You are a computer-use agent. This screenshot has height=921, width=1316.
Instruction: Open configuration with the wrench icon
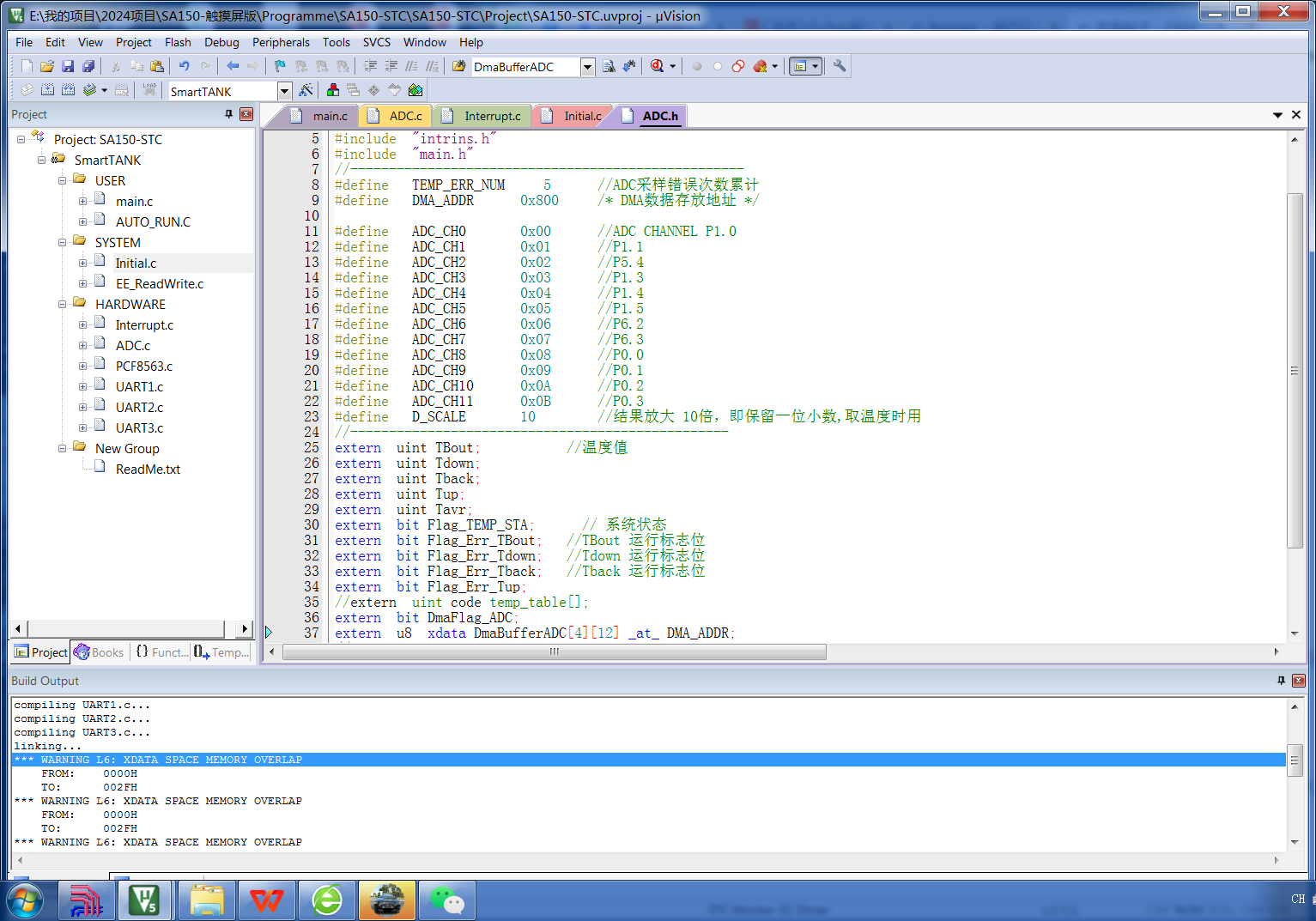pos(840,66)
